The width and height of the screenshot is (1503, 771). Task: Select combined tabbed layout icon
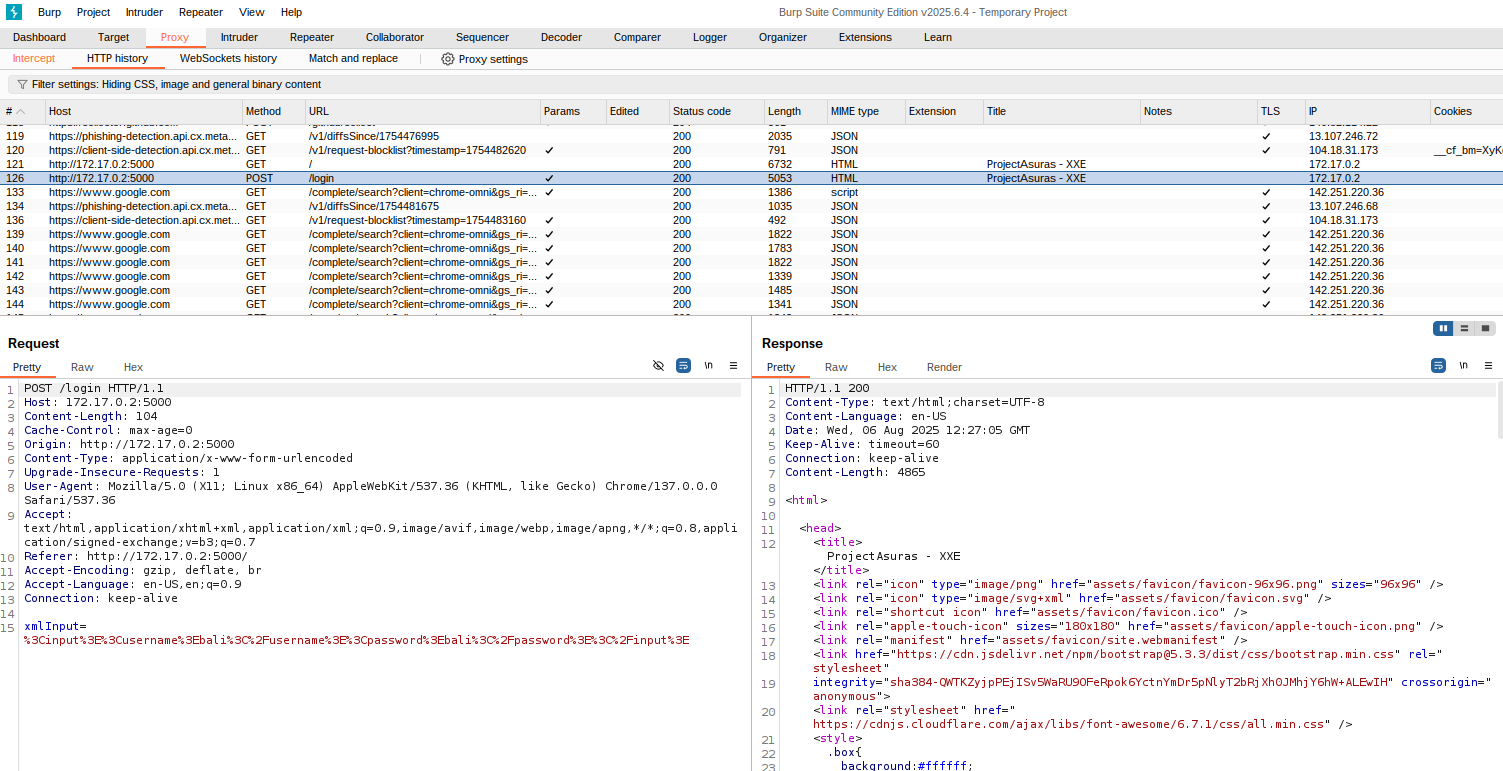pos(1486,328)
